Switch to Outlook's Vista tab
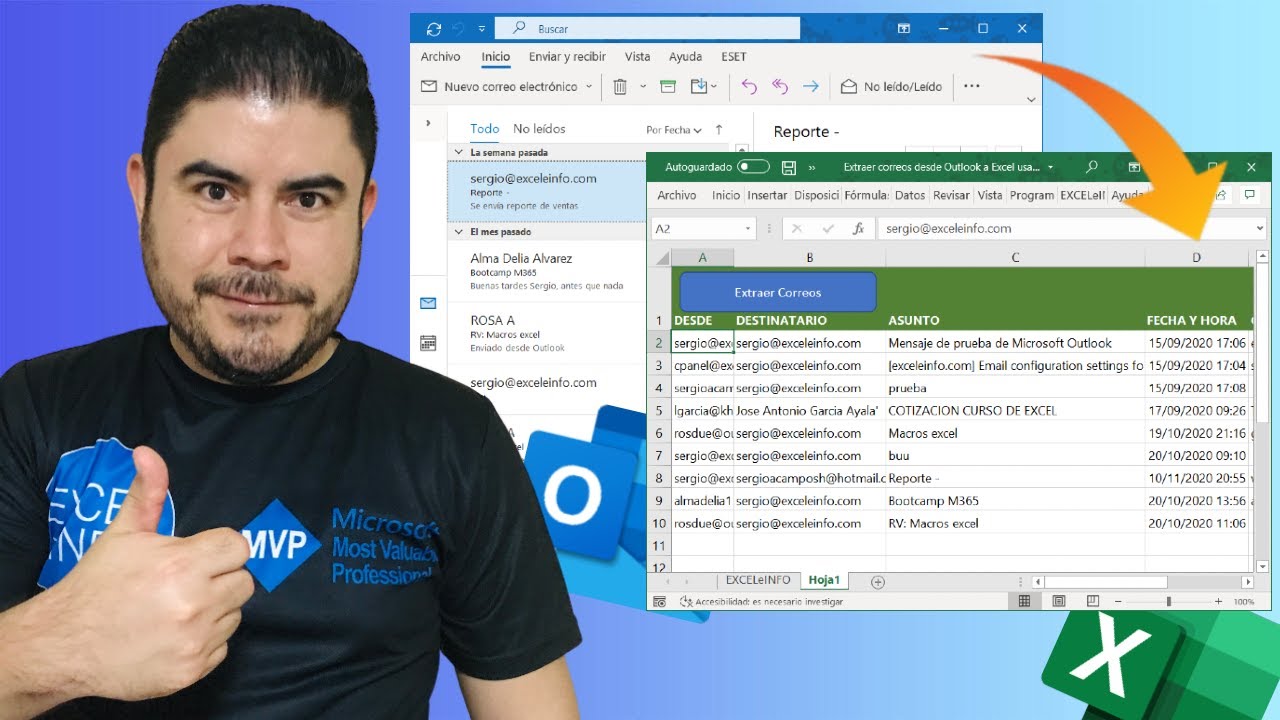1280x720 pixels. click(x=637, y=57)
